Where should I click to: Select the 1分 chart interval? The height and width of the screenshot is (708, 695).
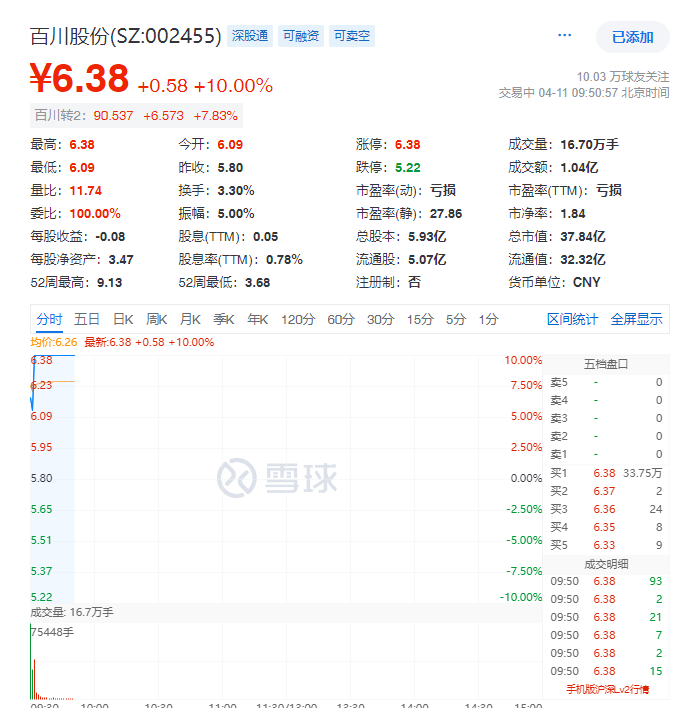click(x=489, y=320)
